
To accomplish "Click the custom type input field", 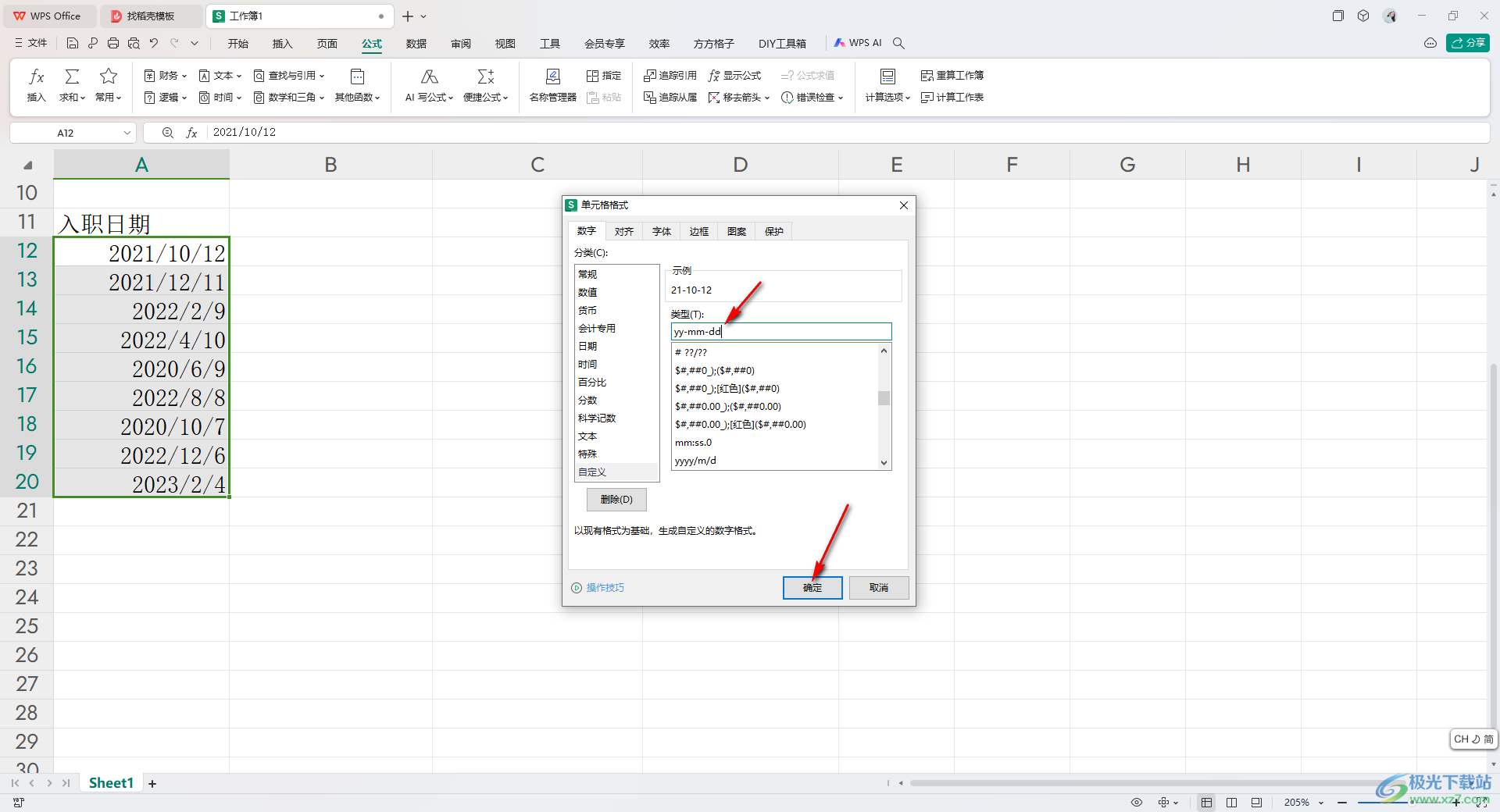I will pos(780,332).
